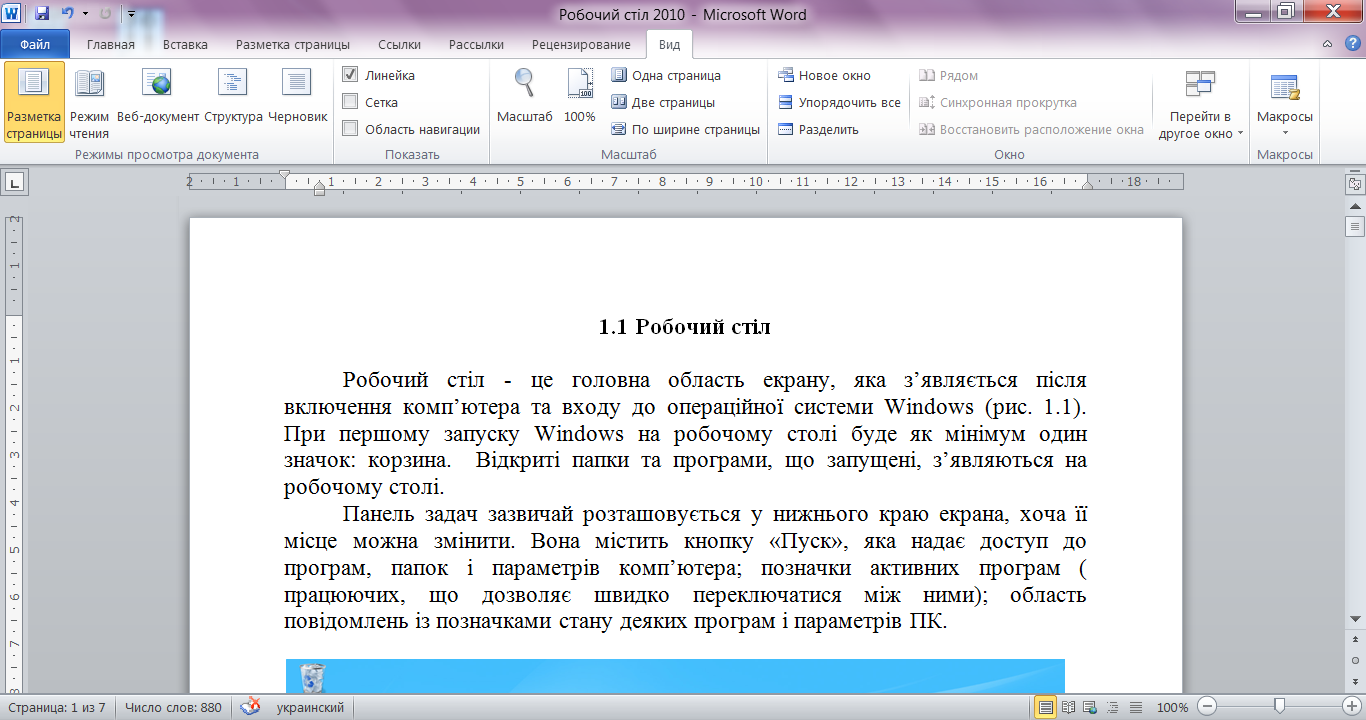Choose Две страницы zoom option
The width and height of the screenshot is (1366, 720).
[663, 102]
